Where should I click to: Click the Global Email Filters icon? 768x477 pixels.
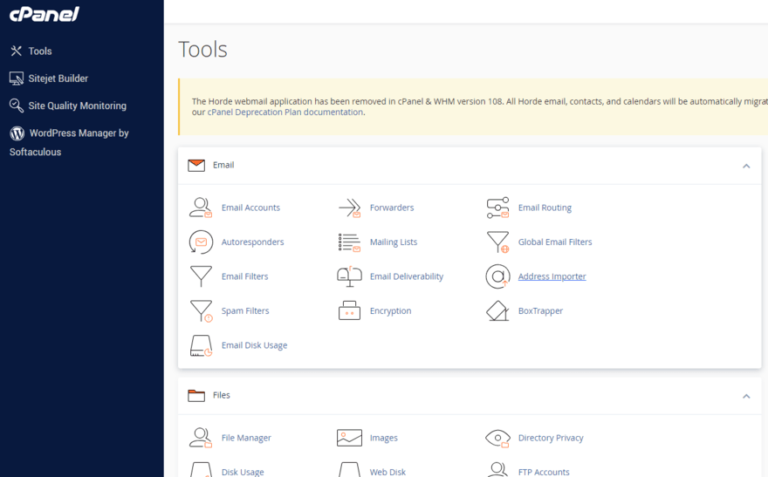(x=498, y=242)
